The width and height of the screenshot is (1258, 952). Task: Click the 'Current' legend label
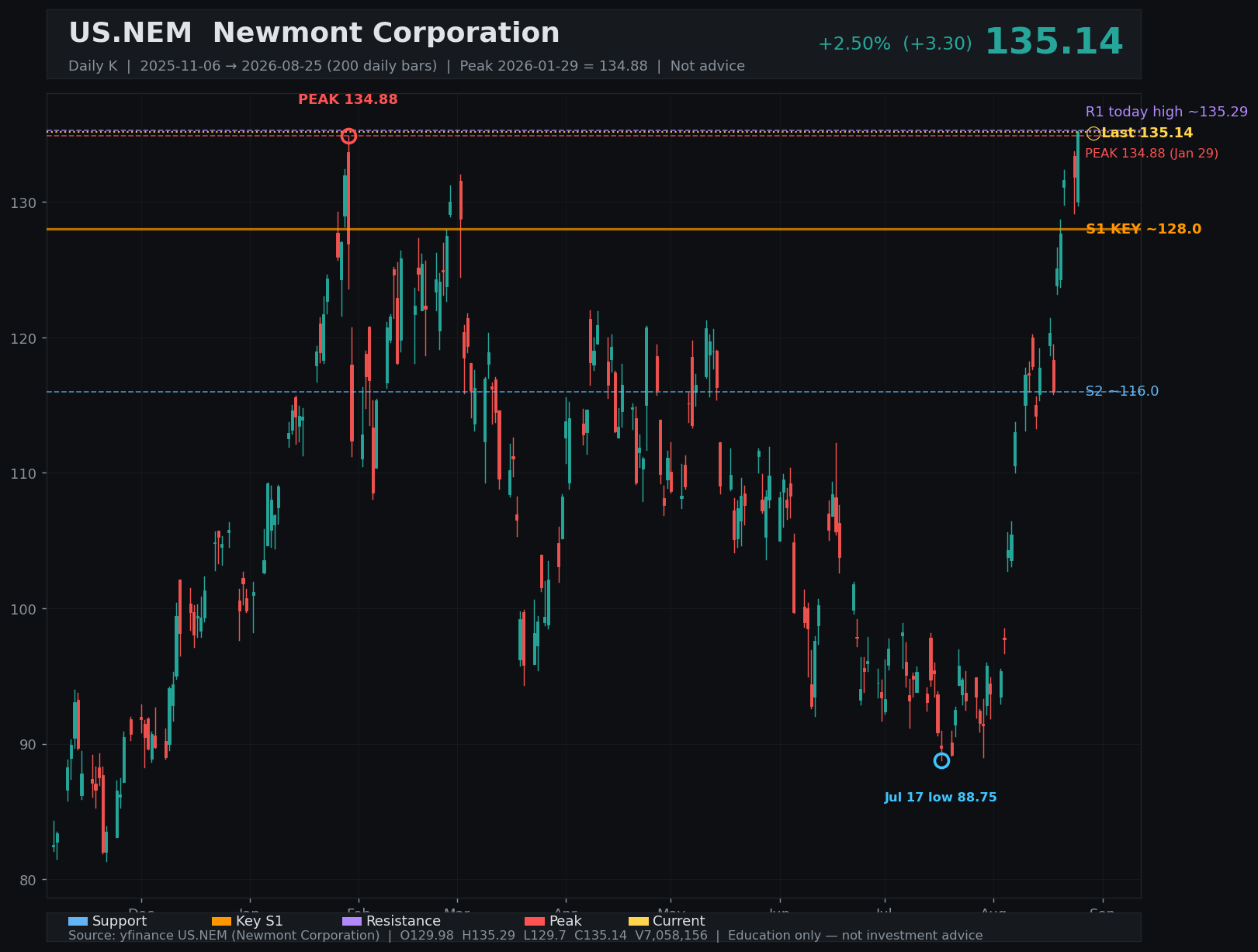679,921
